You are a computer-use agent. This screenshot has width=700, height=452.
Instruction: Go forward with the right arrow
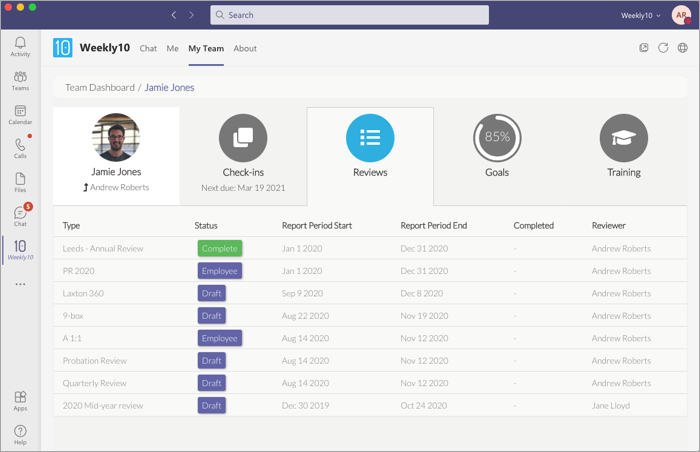[191, 15]
